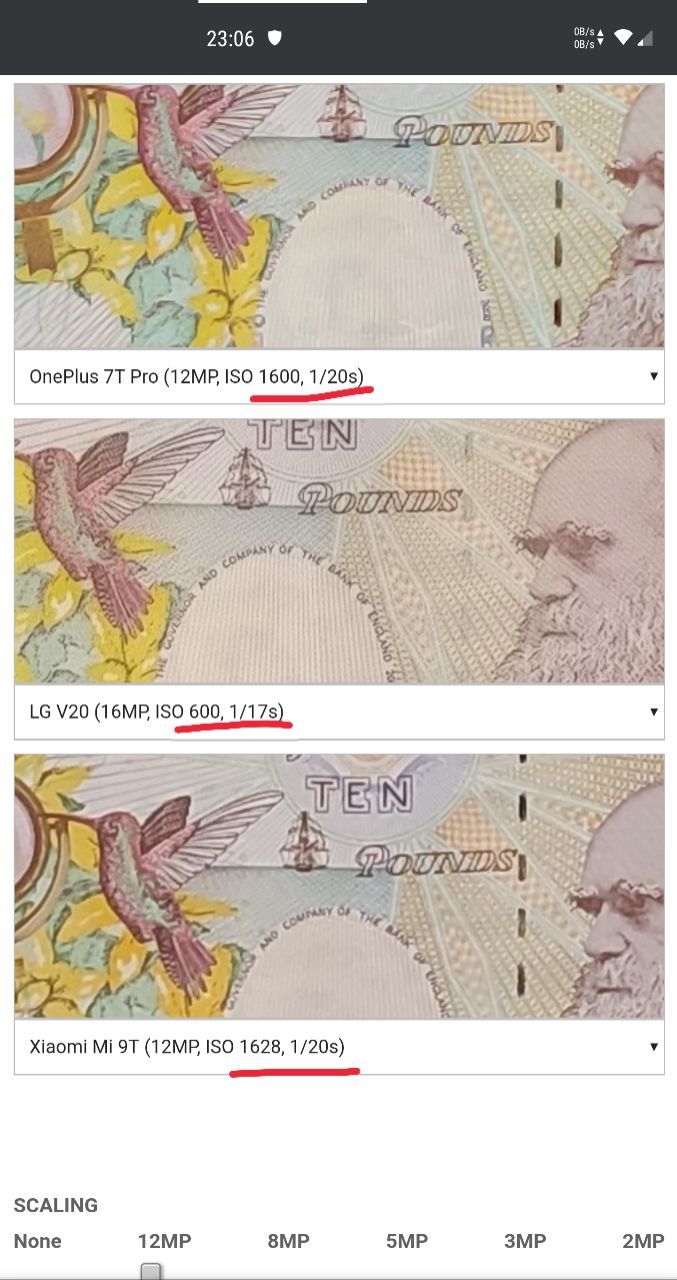Set scaling to 3MP

[524, 1241]
